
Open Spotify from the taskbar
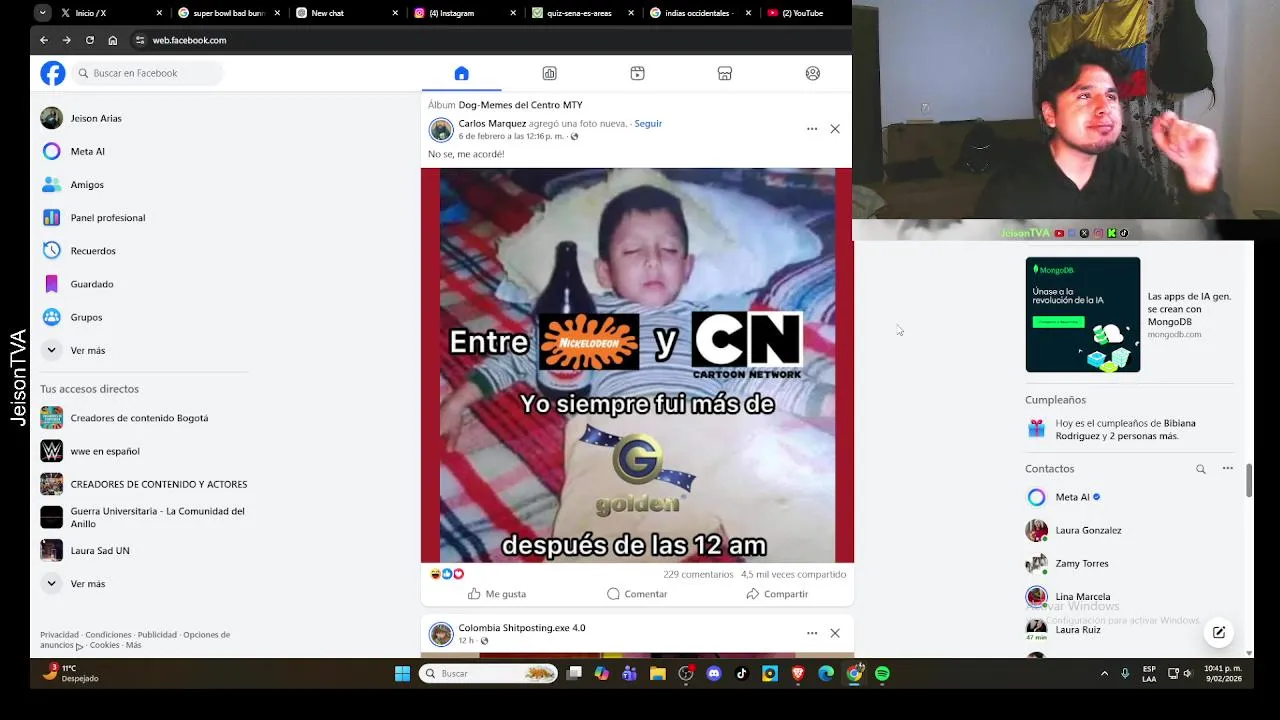tap(882, 674)
